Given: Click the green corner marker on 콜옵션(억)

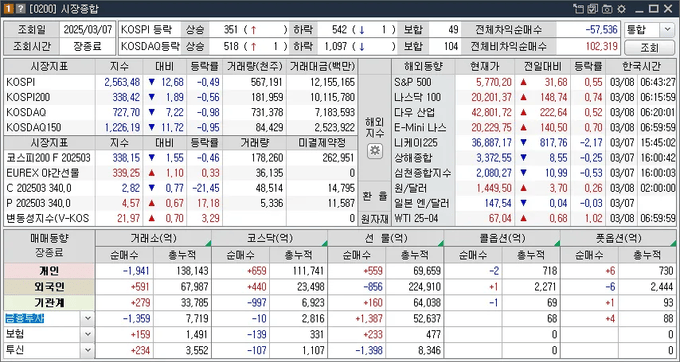Looking at the screenshot, I should click(x=557, y=244).
